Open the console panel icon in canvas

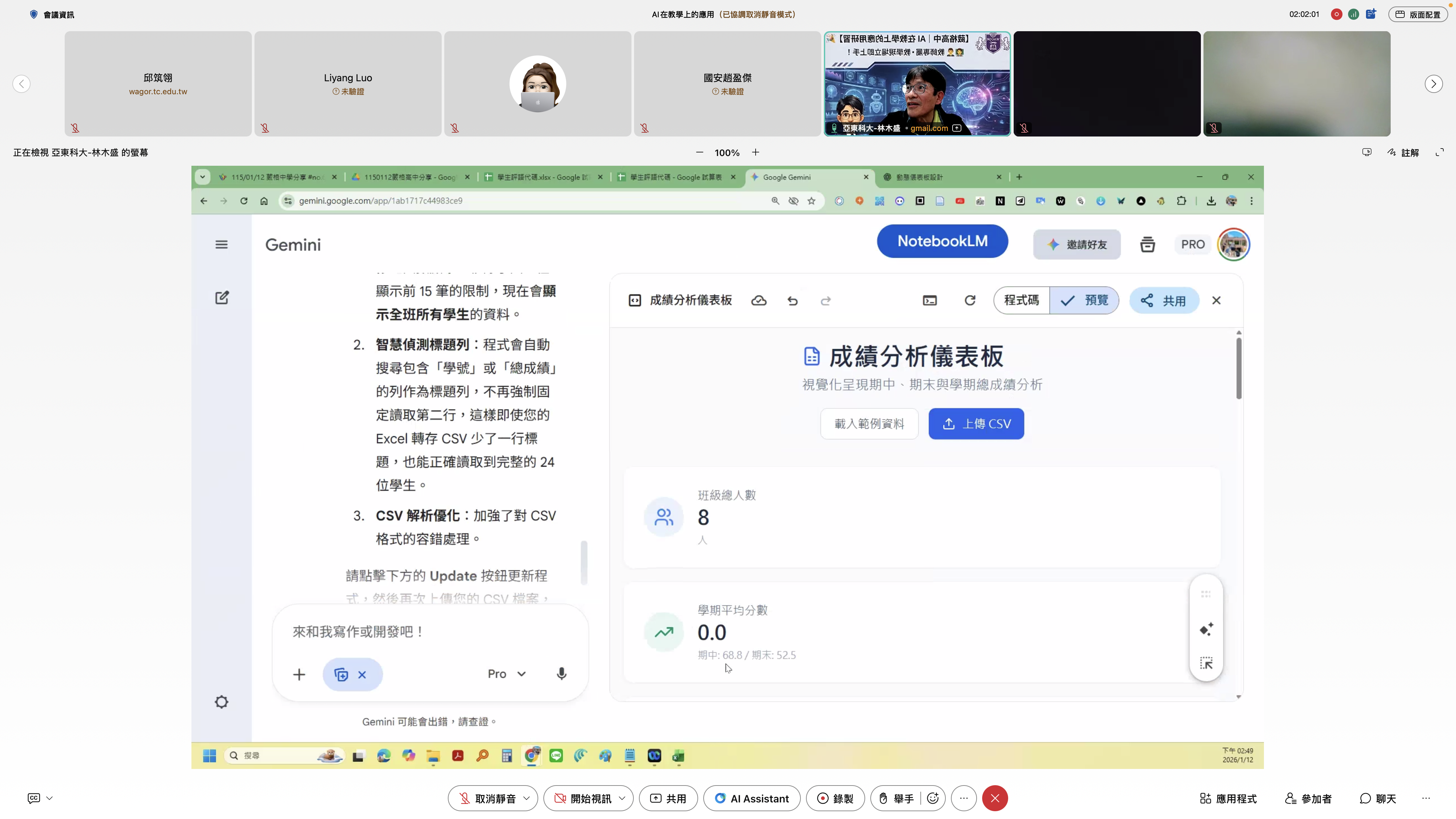pyautogui.click(x=930, y=301)
